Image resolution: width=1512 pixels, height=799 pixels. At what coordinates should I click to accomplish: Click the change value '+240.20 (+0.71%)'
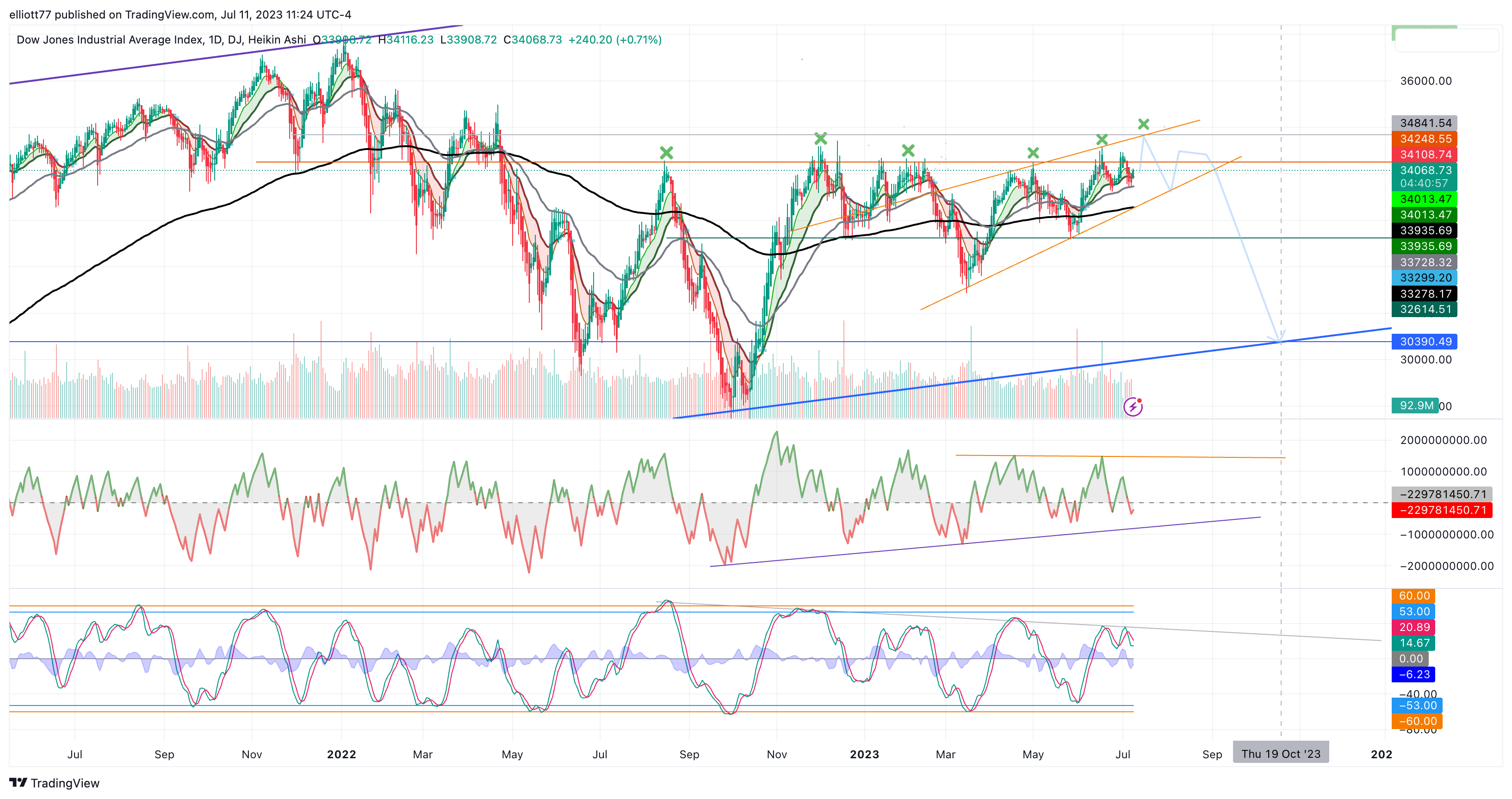click(614, 39)
